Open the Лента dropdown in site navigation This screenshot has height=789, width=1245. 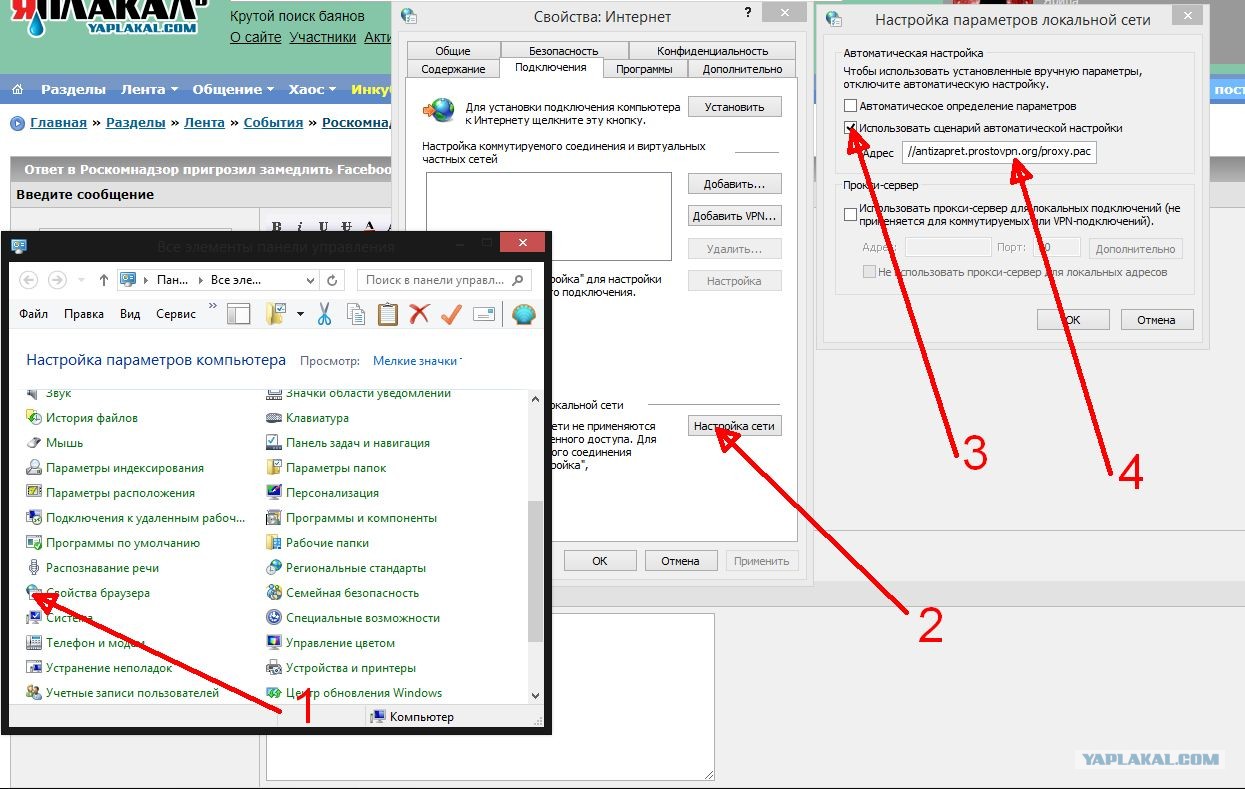(149, 89)
